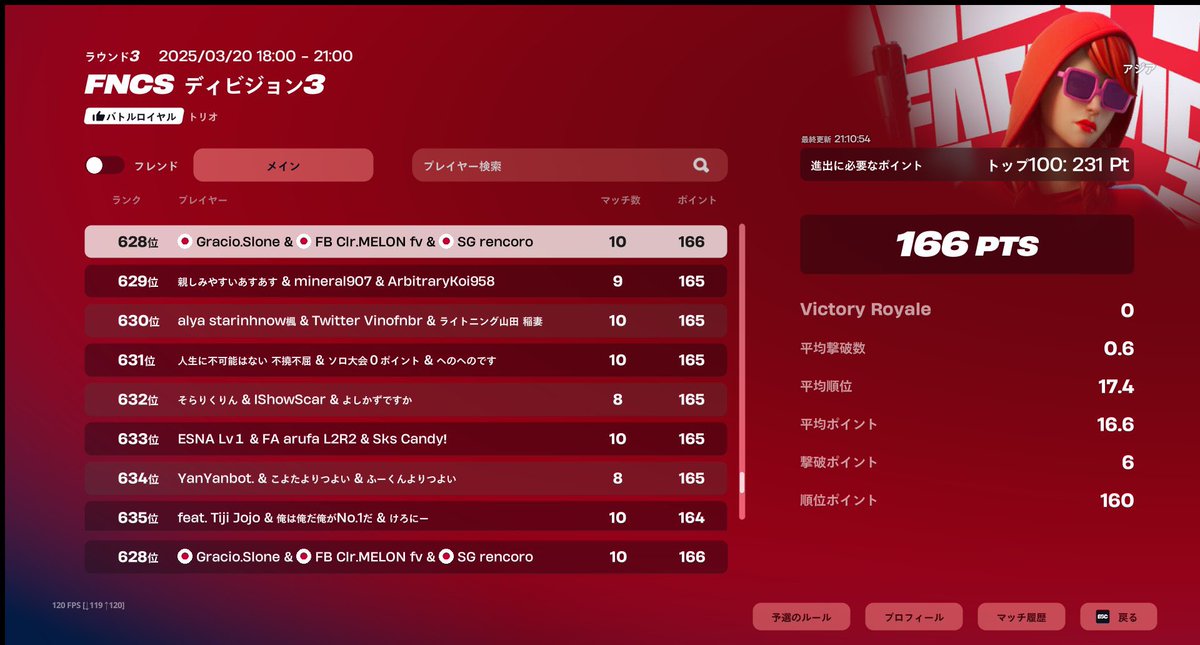Viewport: 1200px width, 645px height.
Task: Select the 633位 ESNA Lv1 row
Action: (x=405, y=439)
